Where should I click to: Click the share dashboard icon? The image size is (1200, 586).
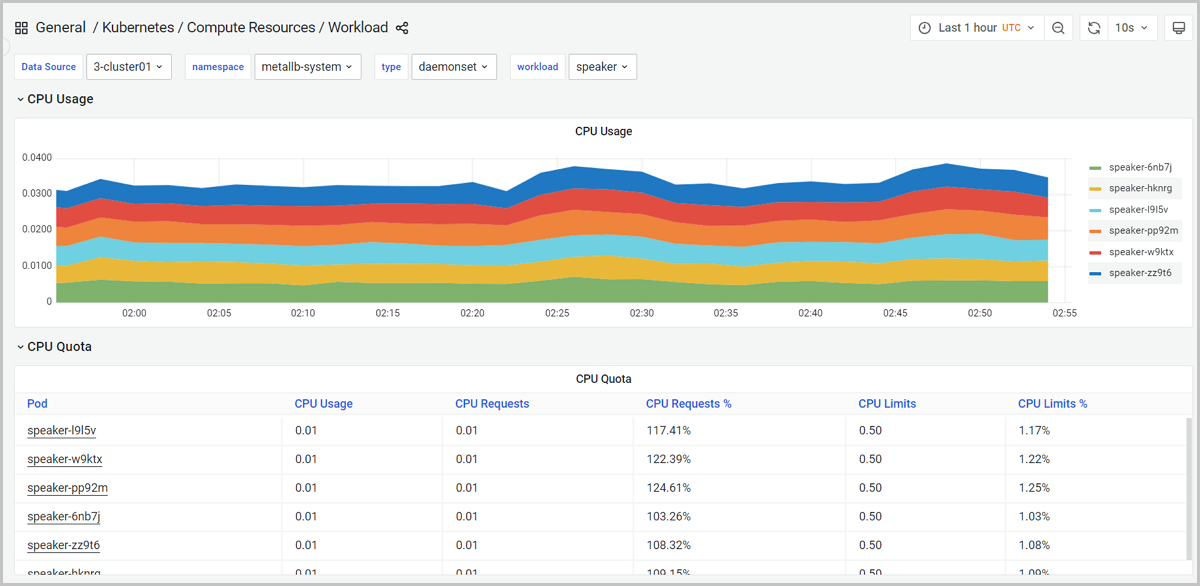pos(402,28)
